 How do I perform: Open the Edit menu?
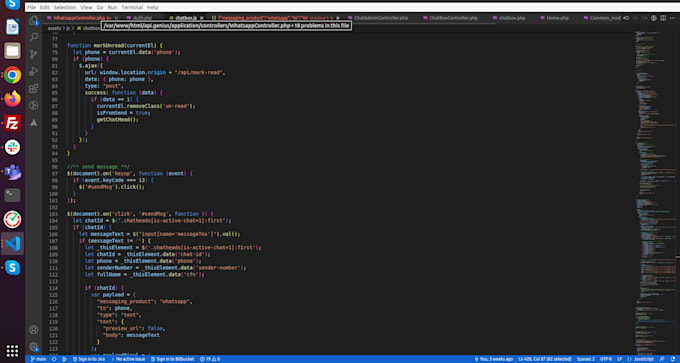point(45,7)
